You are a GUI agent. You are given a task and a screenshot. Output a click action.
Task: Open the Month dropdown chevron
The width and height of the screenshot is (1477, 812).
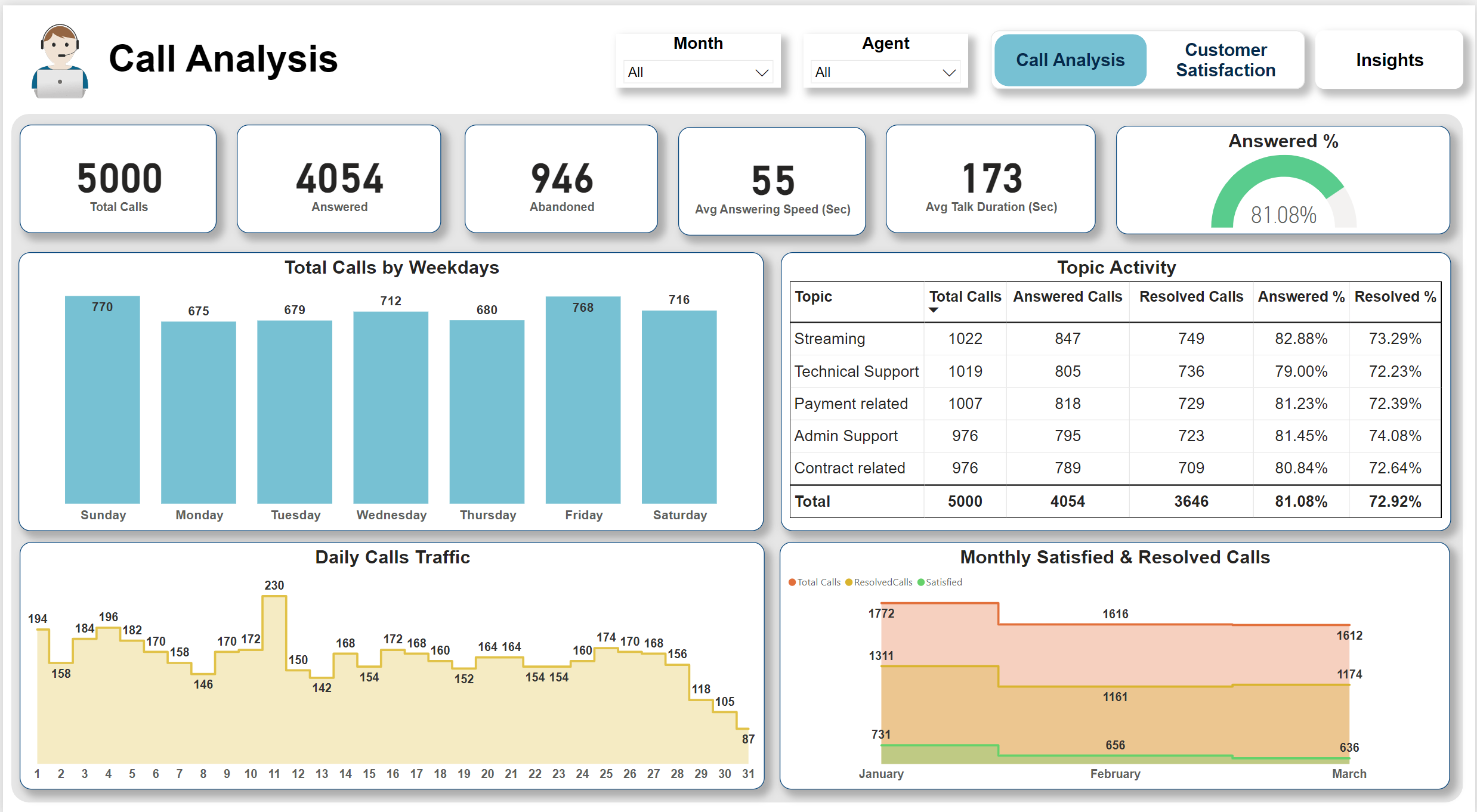click(762, 73)
